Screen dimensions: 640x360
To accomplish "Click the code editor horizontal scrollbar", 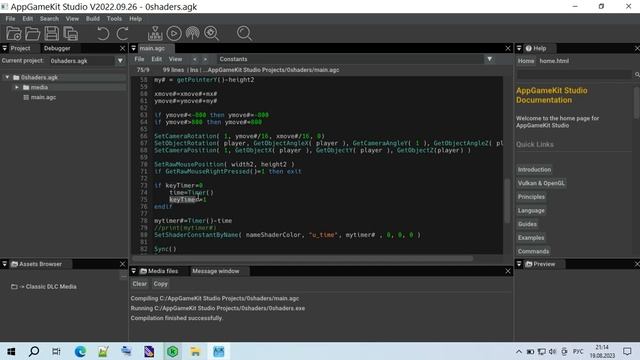I will click(x=302, y=258).
